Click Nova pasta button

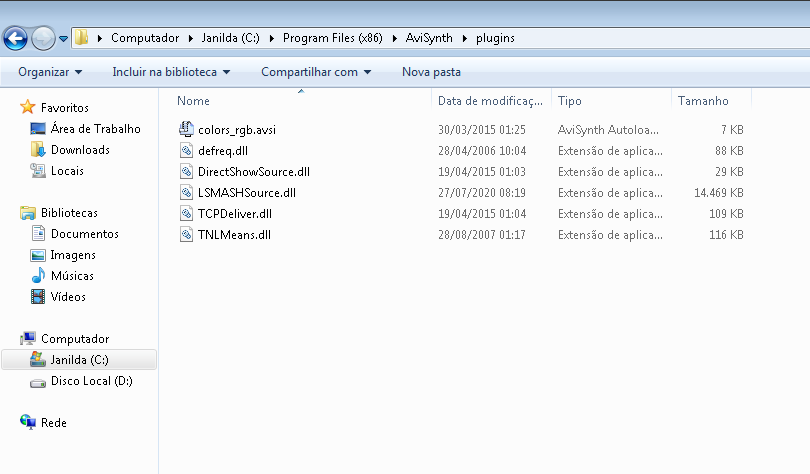point(431,72)
